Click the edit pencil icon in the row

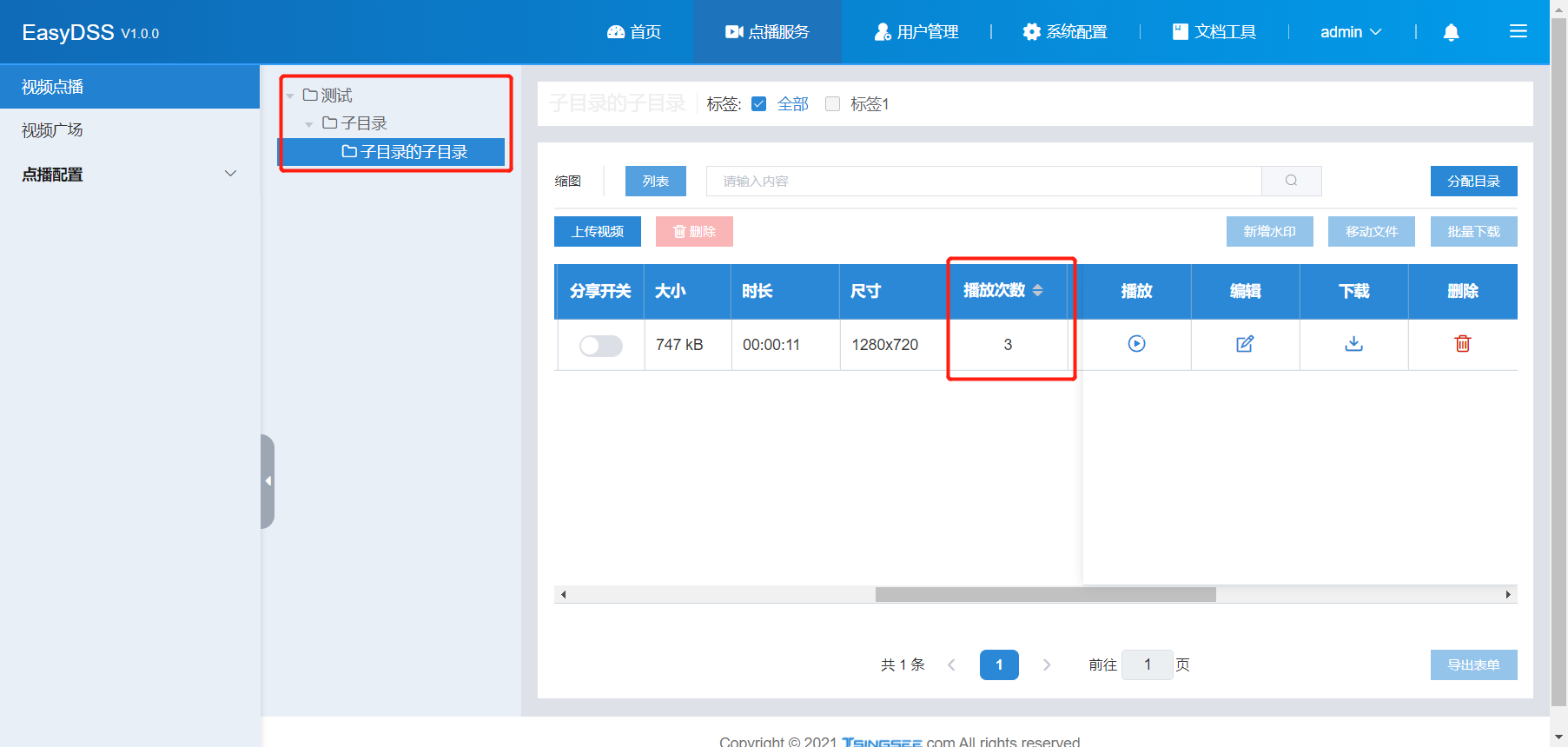click(1245, 344)
